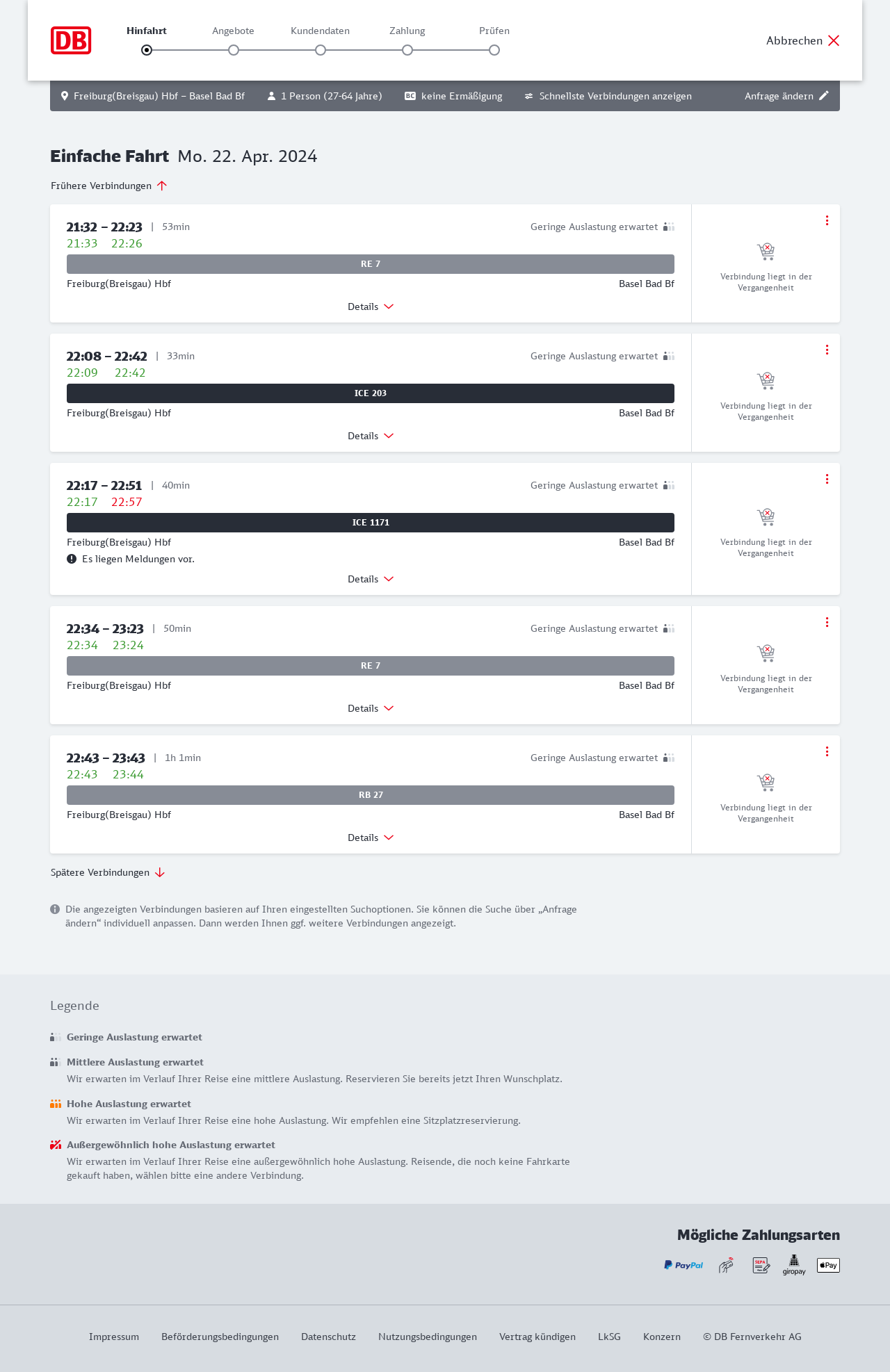The height and width of the screenshot is (1372, 890).
Task: Click the pencil icon to edit request
Action: click(x=824, y=96)
